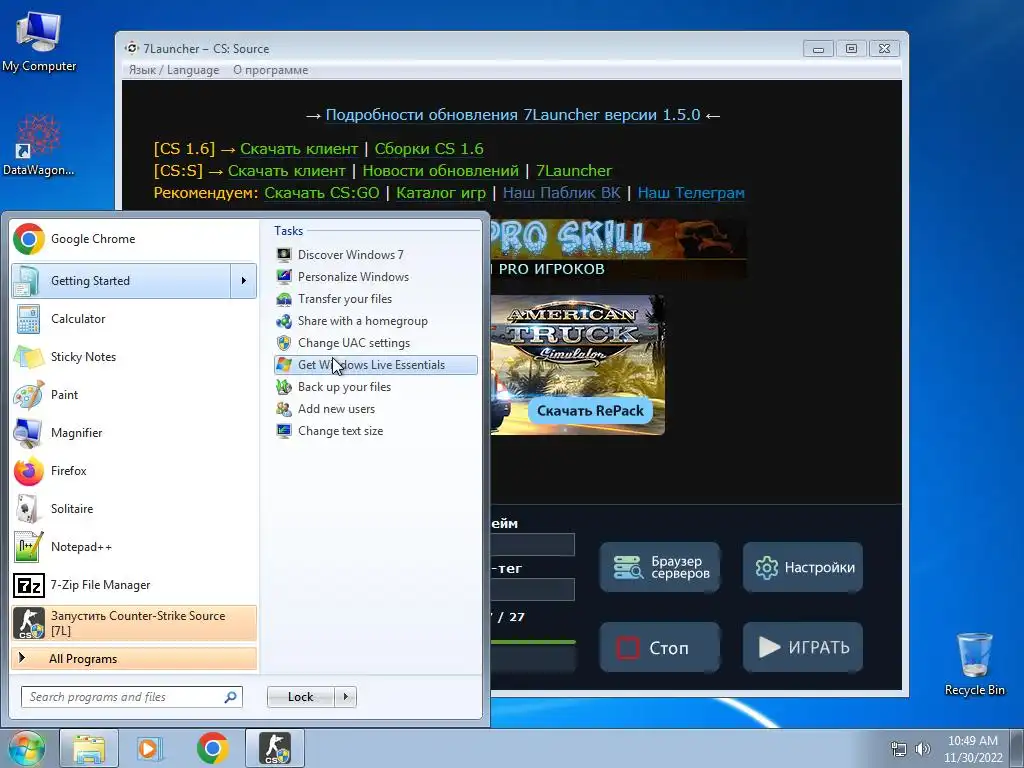Open Share with a homegroup task

(376, 321)
